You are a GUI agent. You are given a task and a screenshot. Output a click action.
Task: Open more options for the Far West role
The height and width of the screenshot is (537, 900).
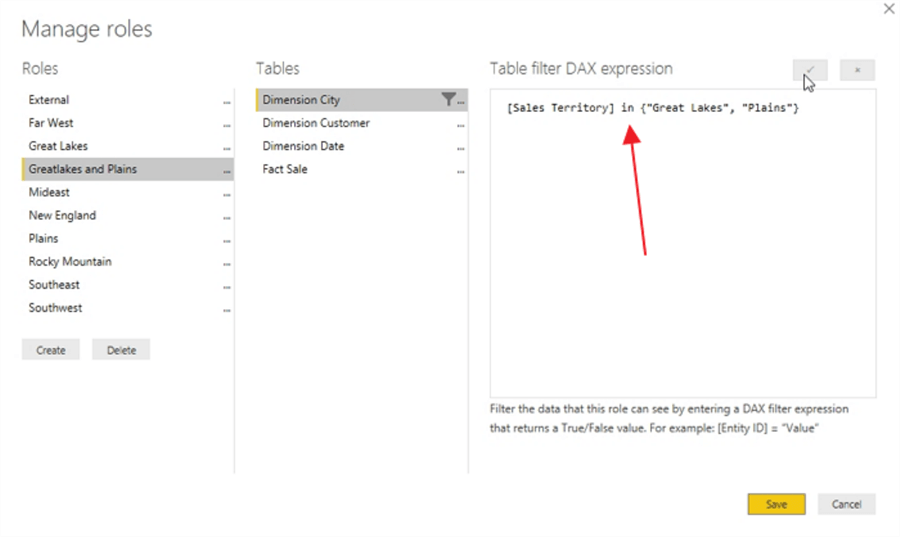click(x=227, y=125)
